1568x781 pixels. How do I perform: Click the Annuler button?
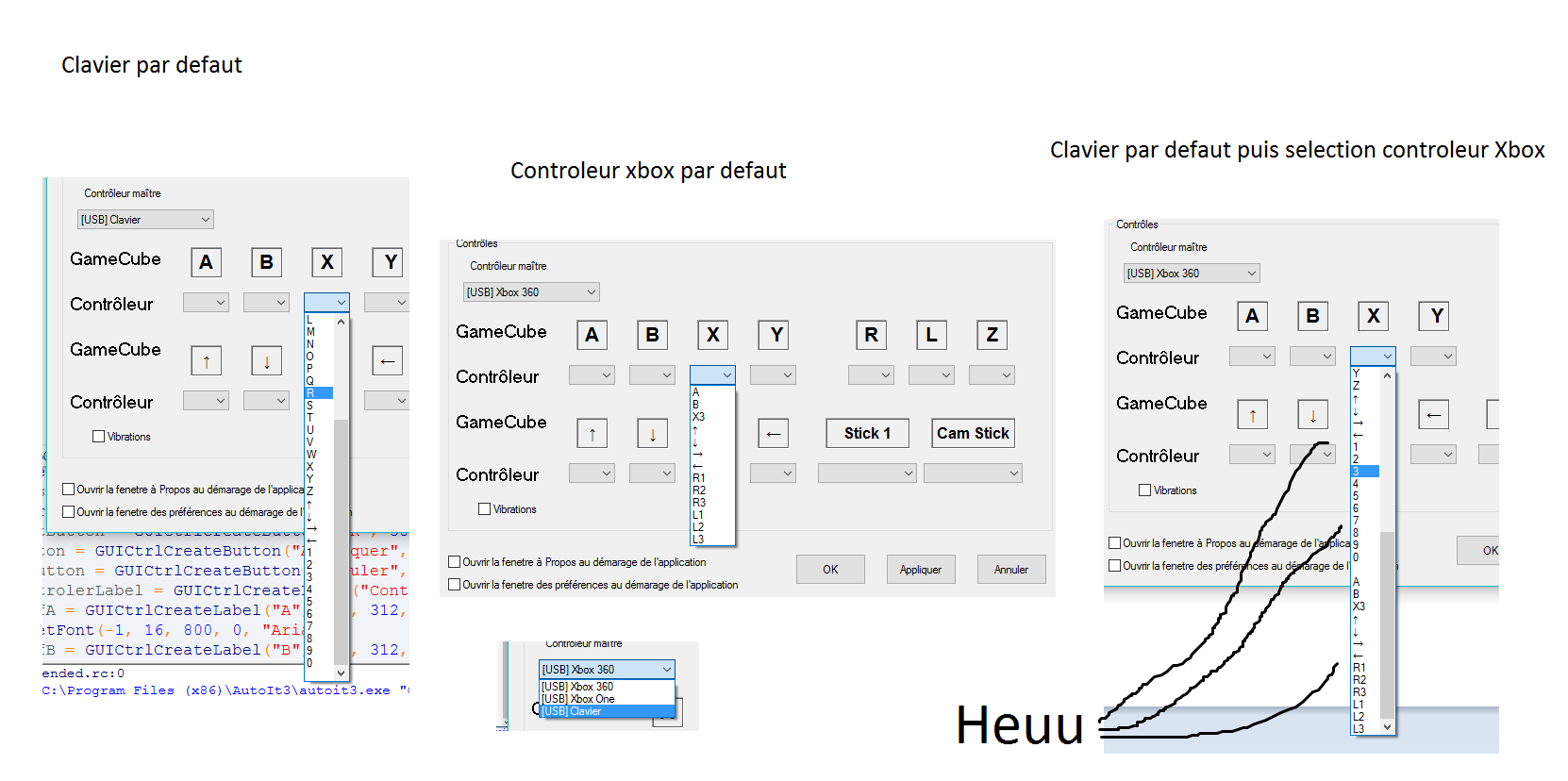[x=1010, y=570]
